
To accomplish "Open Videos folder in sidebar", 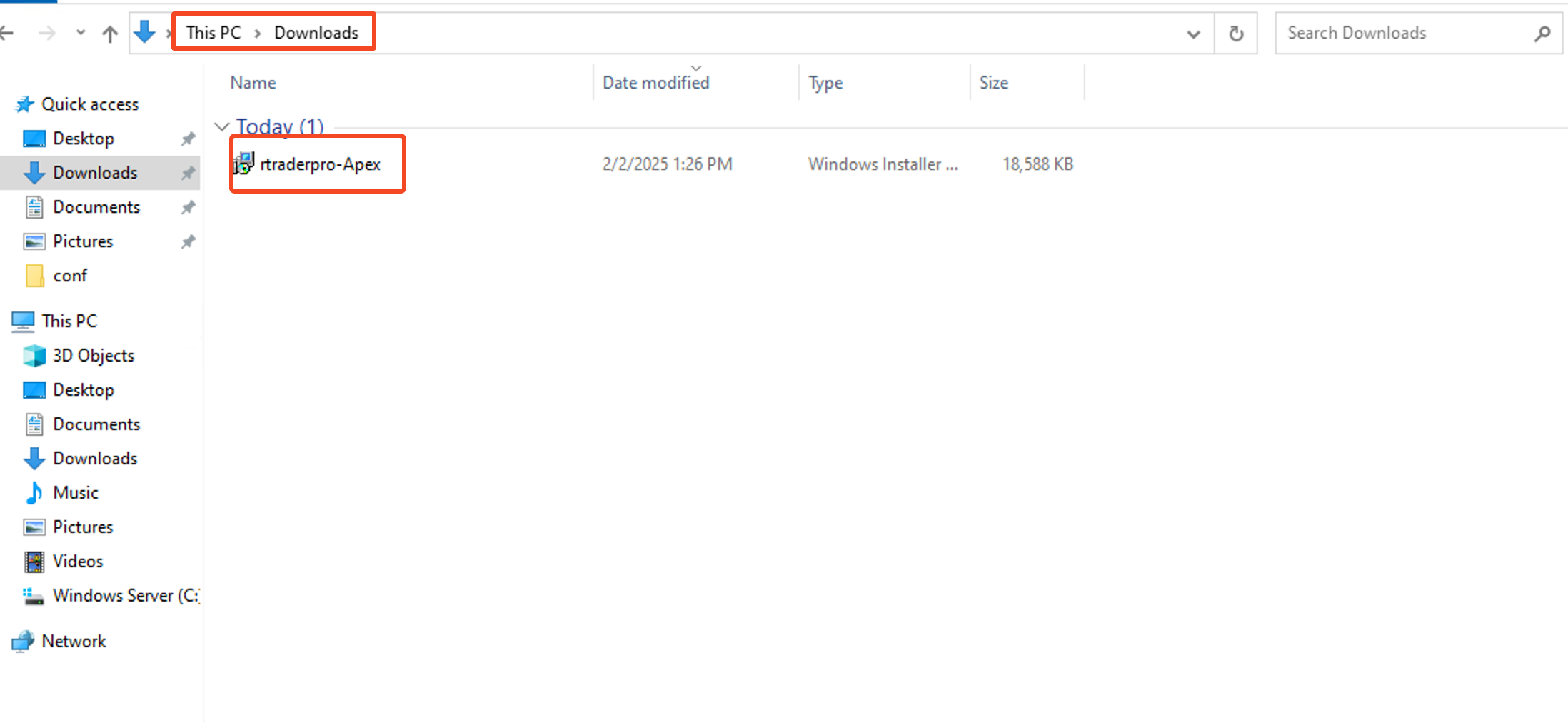I will tap(77, 561).
